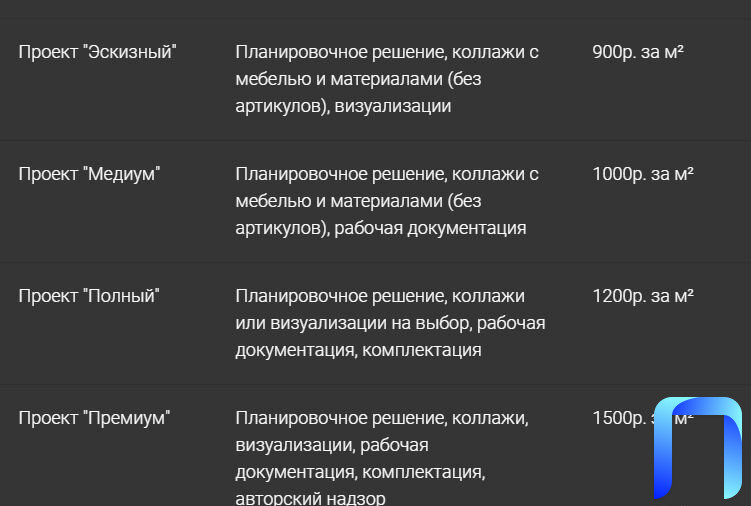Click the 1500р. price in Премиум row
This screenshot has width=751, height=506.
pyautogui.click(x=619, y=418)
